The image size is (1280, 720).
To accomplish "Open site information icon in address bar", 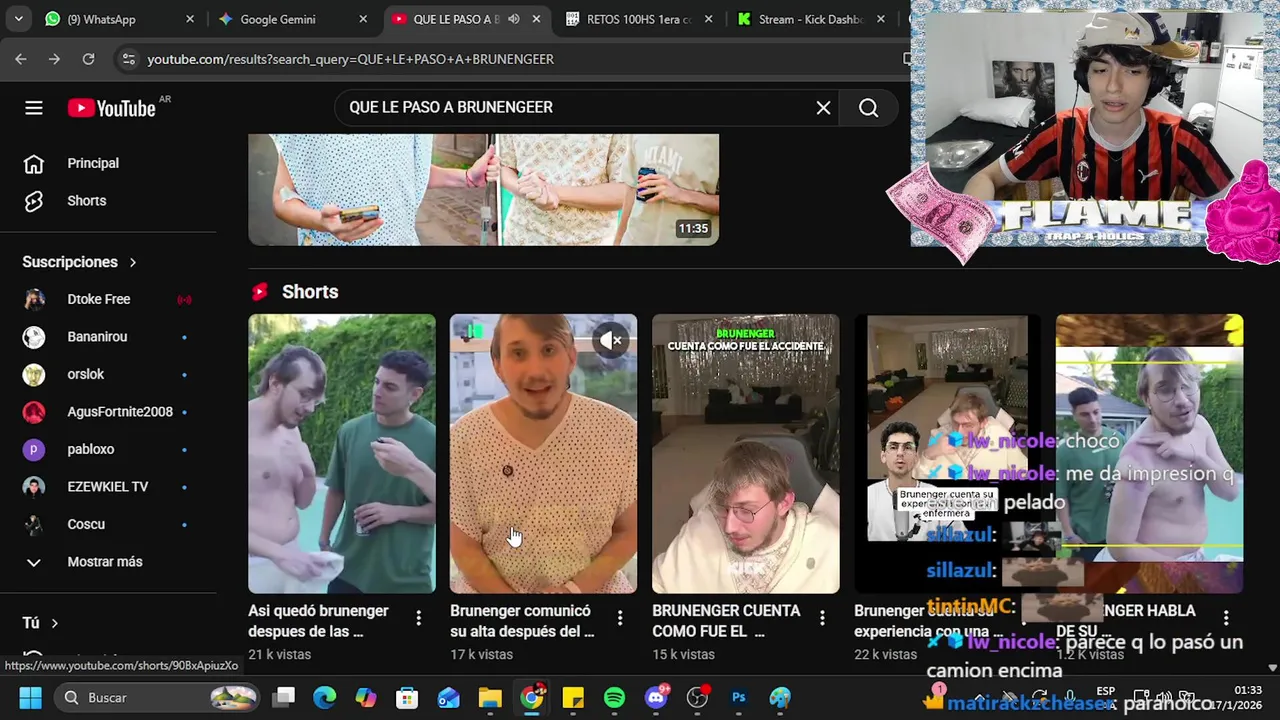I will tap(128, 59).
